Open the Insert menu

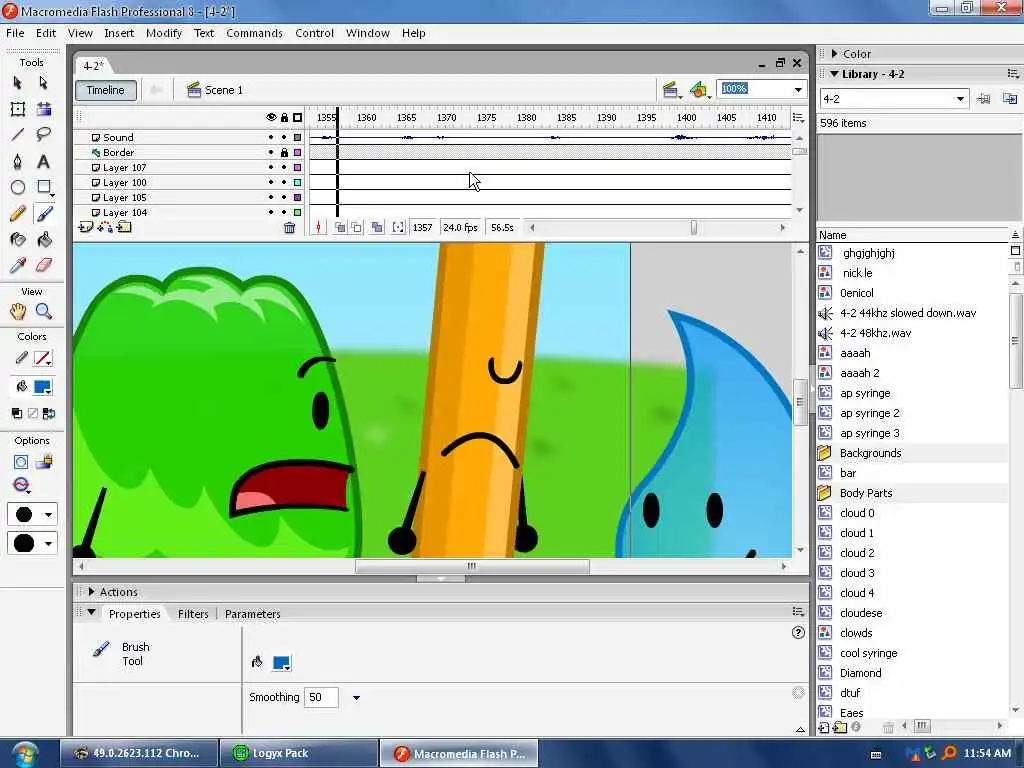pos(119,33)
